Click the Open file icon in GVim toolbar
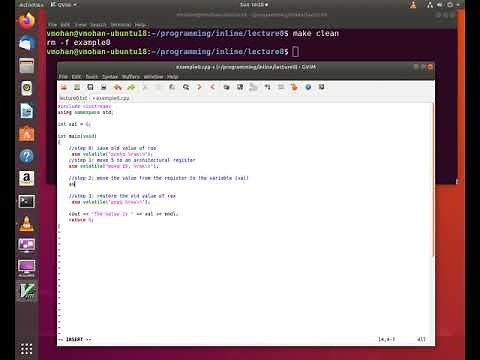Image resolution: width=480 pixels, height=360 pixels. click(x=64, y=87)
